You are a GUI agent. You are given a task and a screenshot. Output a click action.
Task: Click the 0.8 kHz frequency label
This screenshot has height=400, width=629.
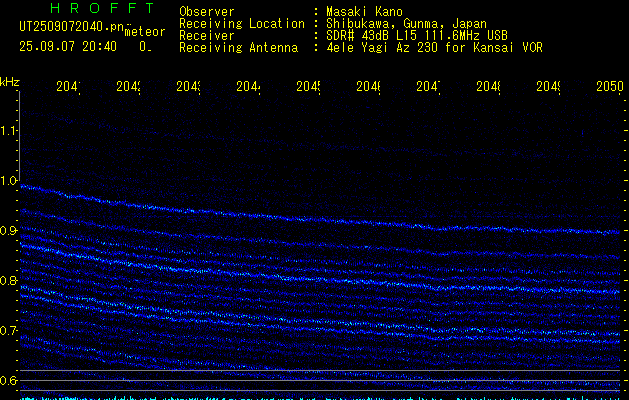pyautogui.click(x=9, y=280)
